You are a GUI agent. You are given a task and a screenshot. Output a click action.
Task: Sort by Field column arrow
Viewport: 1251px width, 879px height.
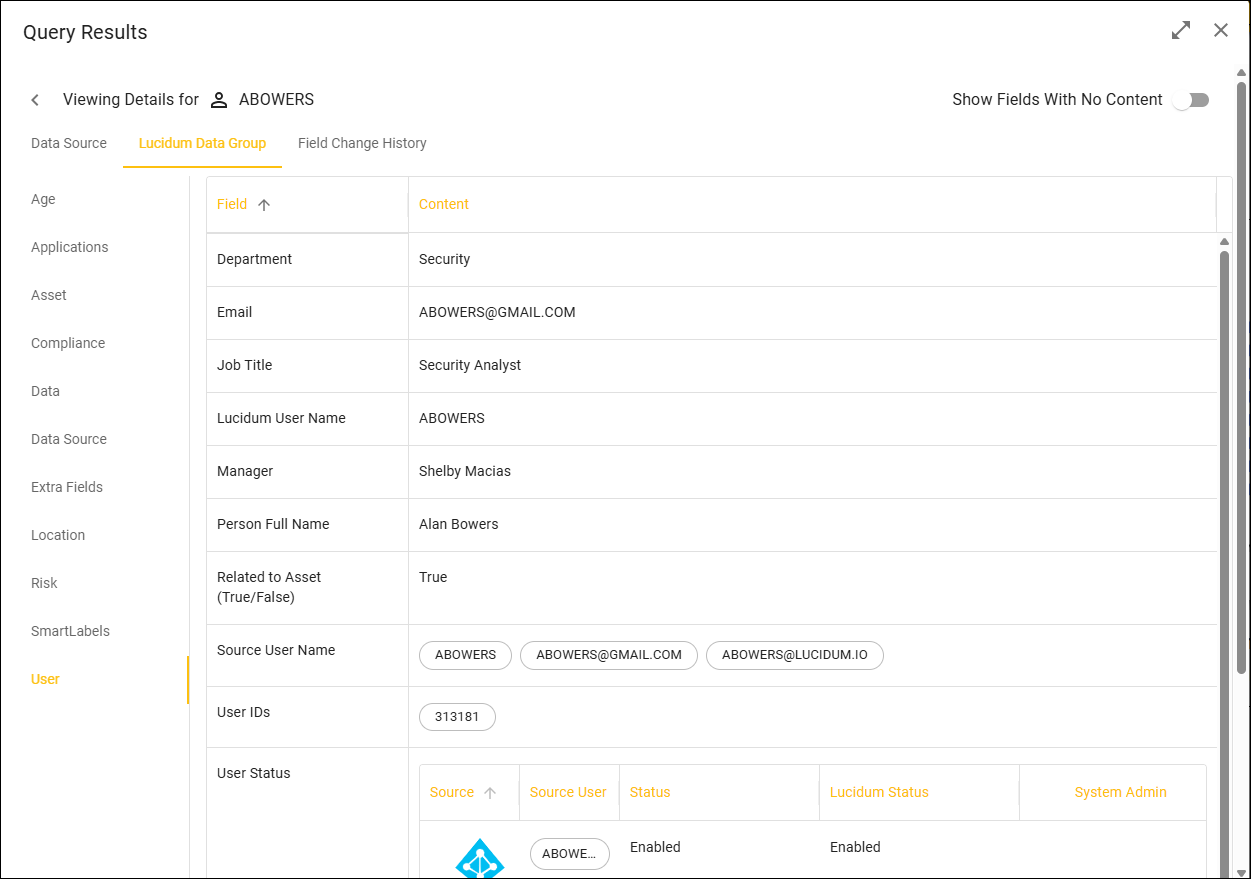click(264, 204)
